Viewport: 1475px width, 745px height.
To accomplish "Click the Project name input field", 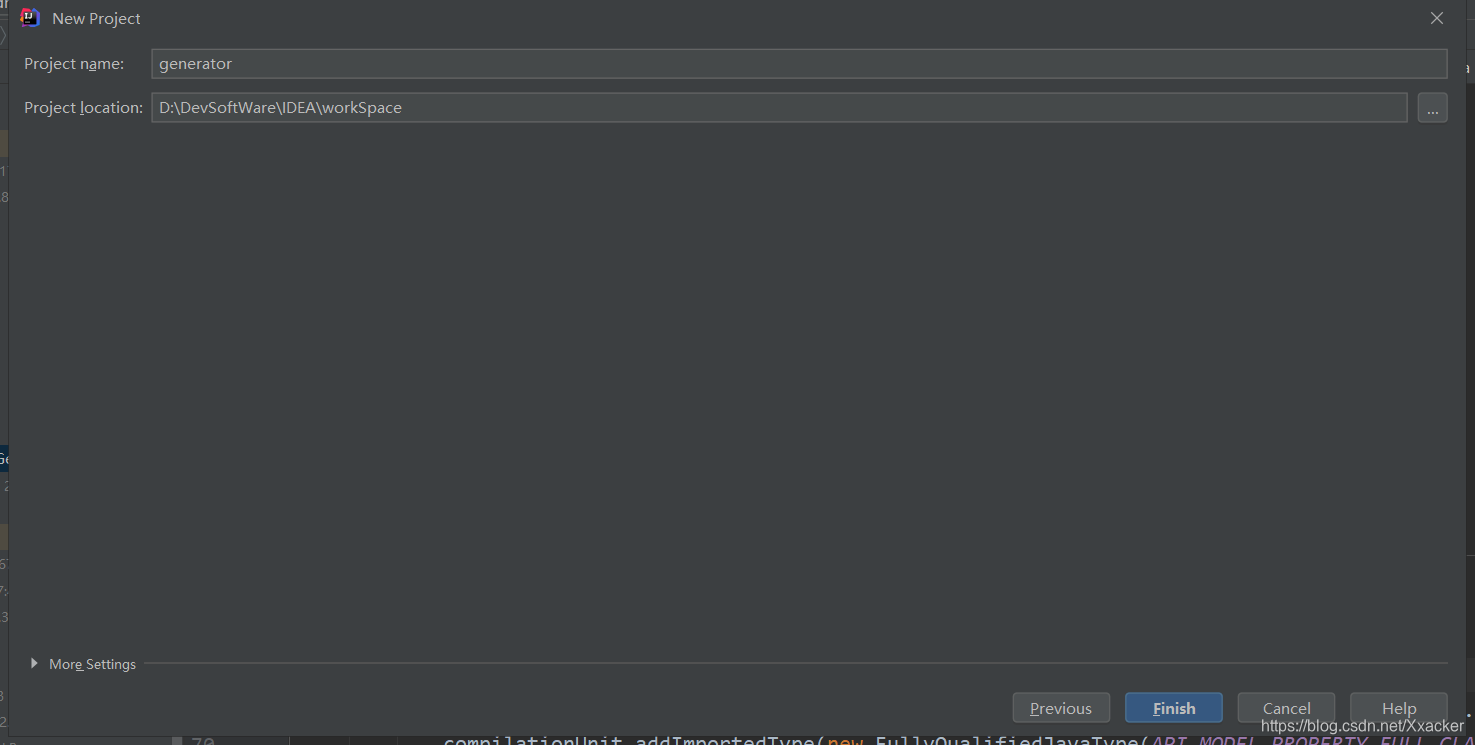I will coord(799,63).
